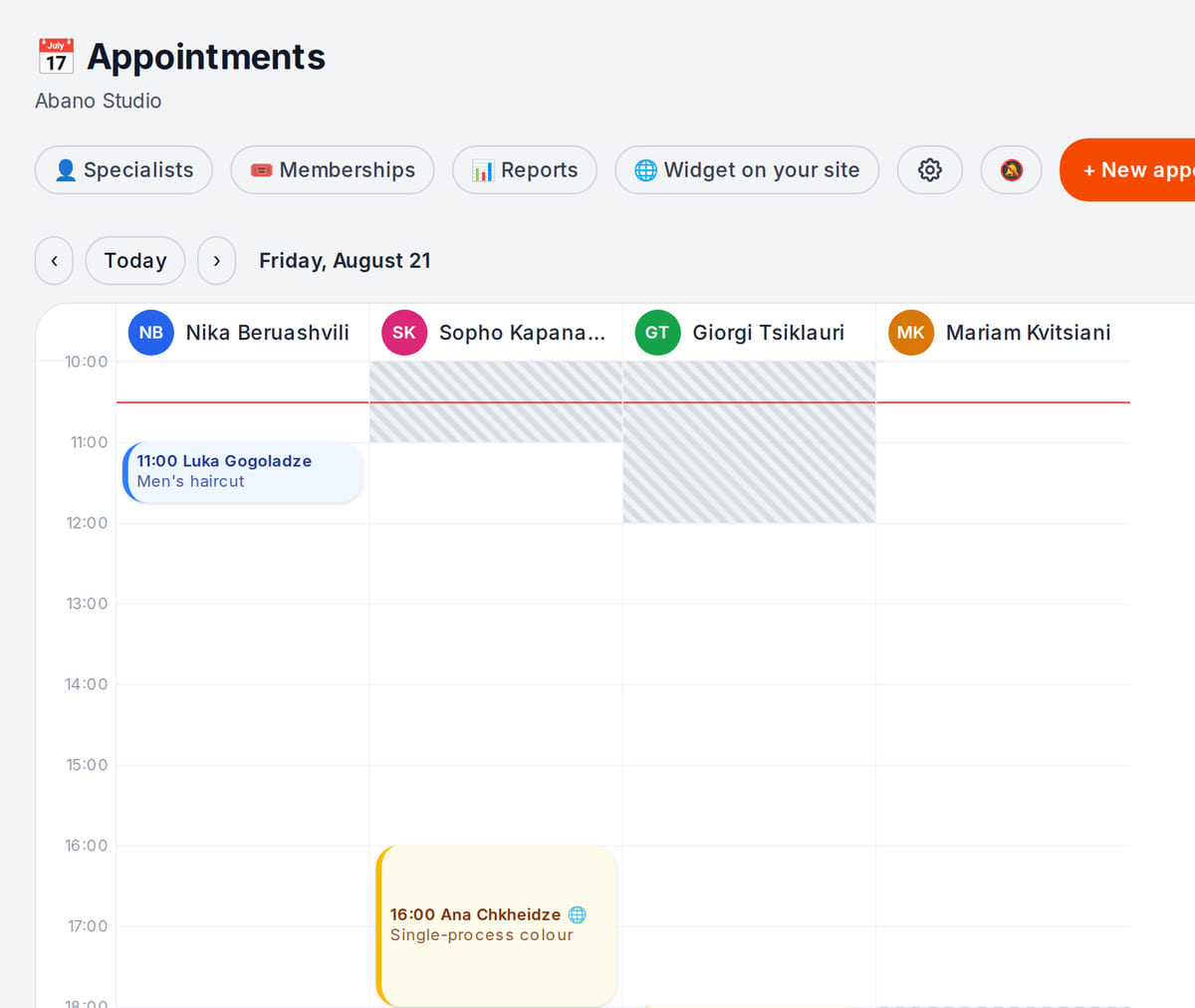Image resolution: width=1195 pixels, height=1008 pixels.
Task: Open Luka Gogoladze 11:00 appointment
Action: (x=243, y=472)
